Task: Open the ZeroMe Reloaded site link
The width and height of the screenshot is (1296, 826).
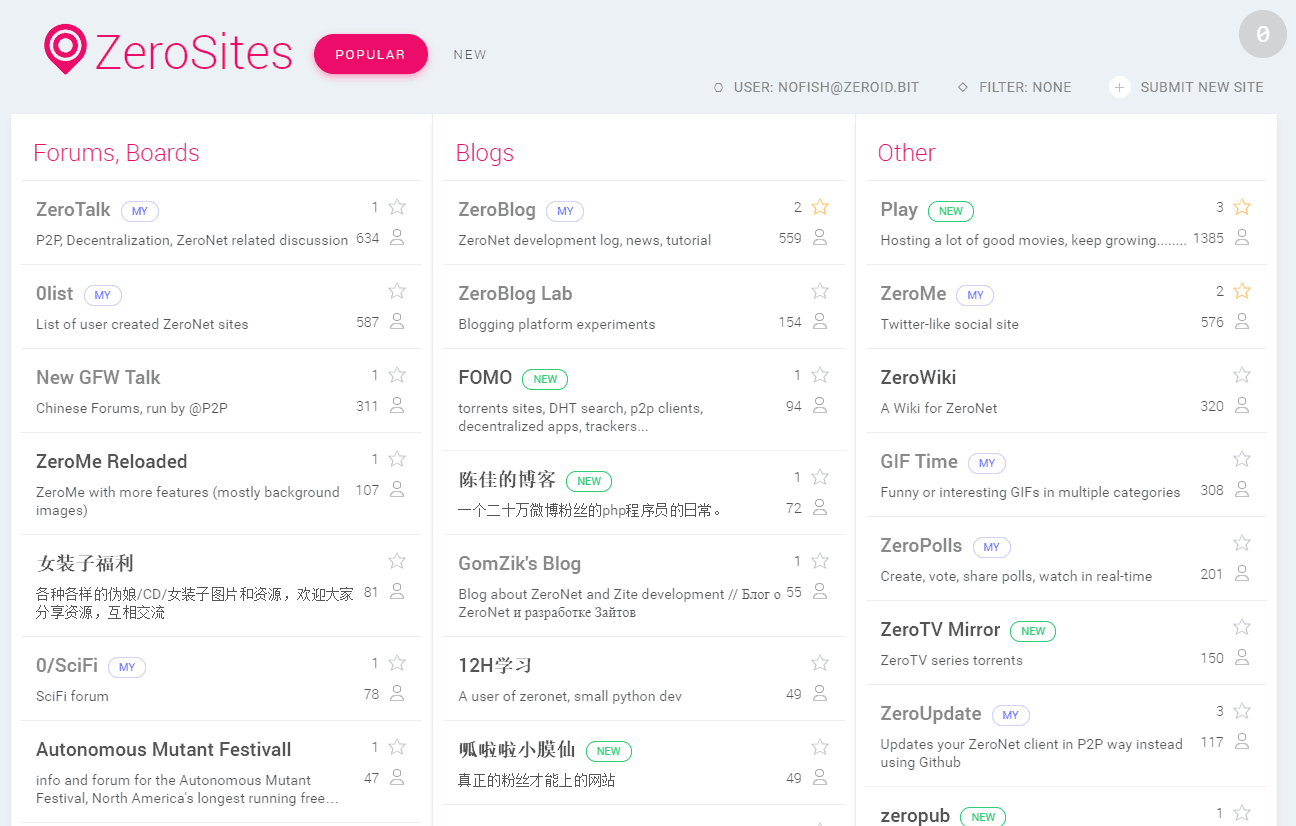Action: 112,461
